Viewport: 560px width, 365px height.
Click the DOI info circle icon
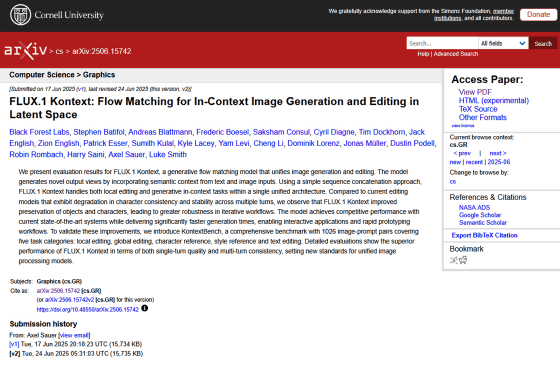click(x=144, y=308)
